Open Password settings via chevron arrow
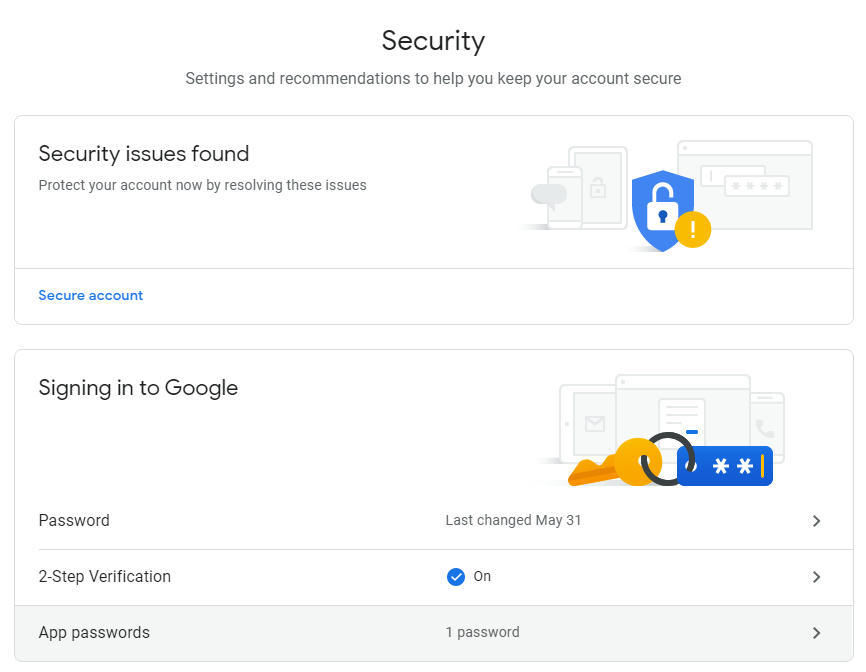 pyautogui.click(x=816, y=521)
